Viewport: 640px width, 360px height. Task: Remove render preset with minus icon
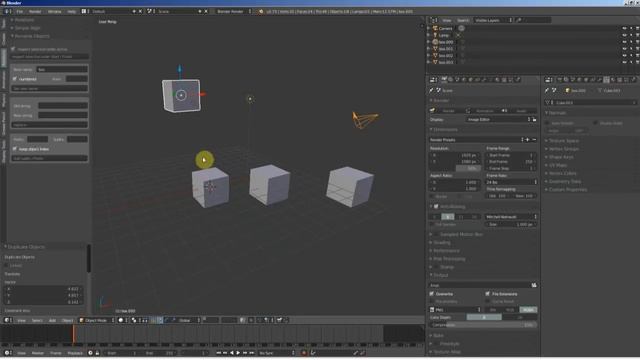pyautogui.click(x=534, y=140)
